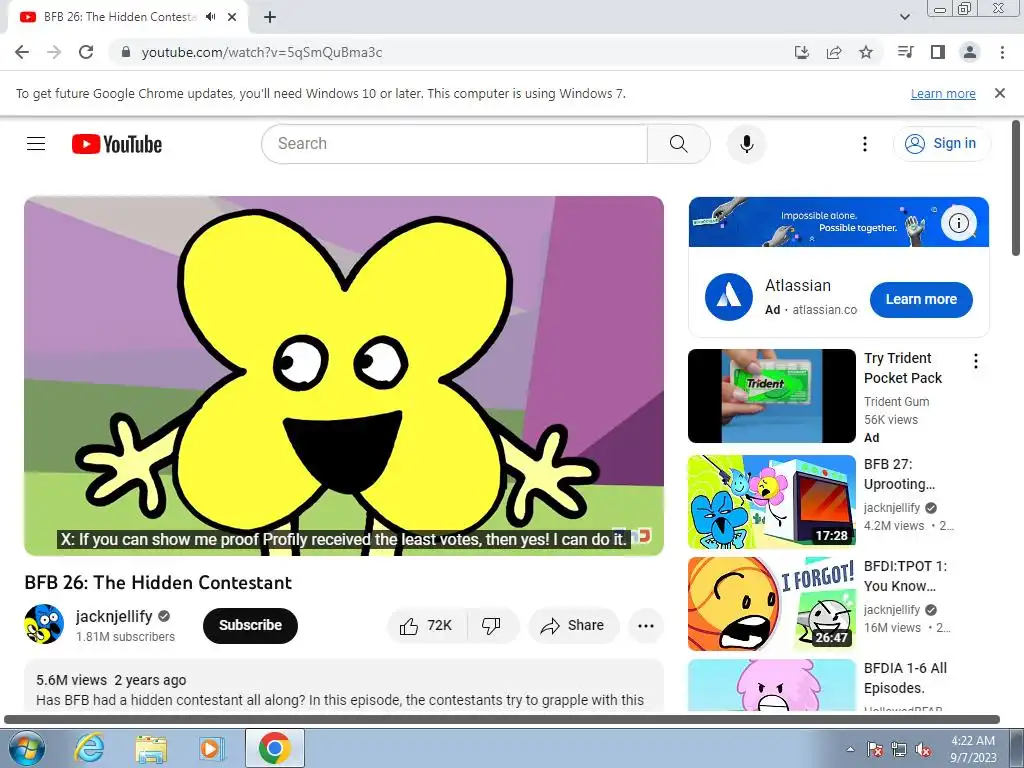
Task: Open the Windows Start menu
Action: coord(27,748)
